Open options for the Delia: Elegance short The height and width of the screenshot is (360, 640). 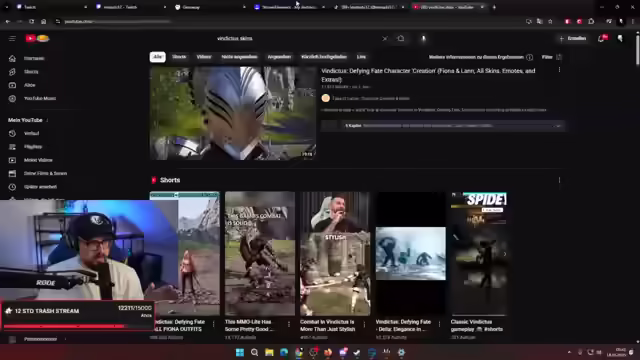click(440, 324)
